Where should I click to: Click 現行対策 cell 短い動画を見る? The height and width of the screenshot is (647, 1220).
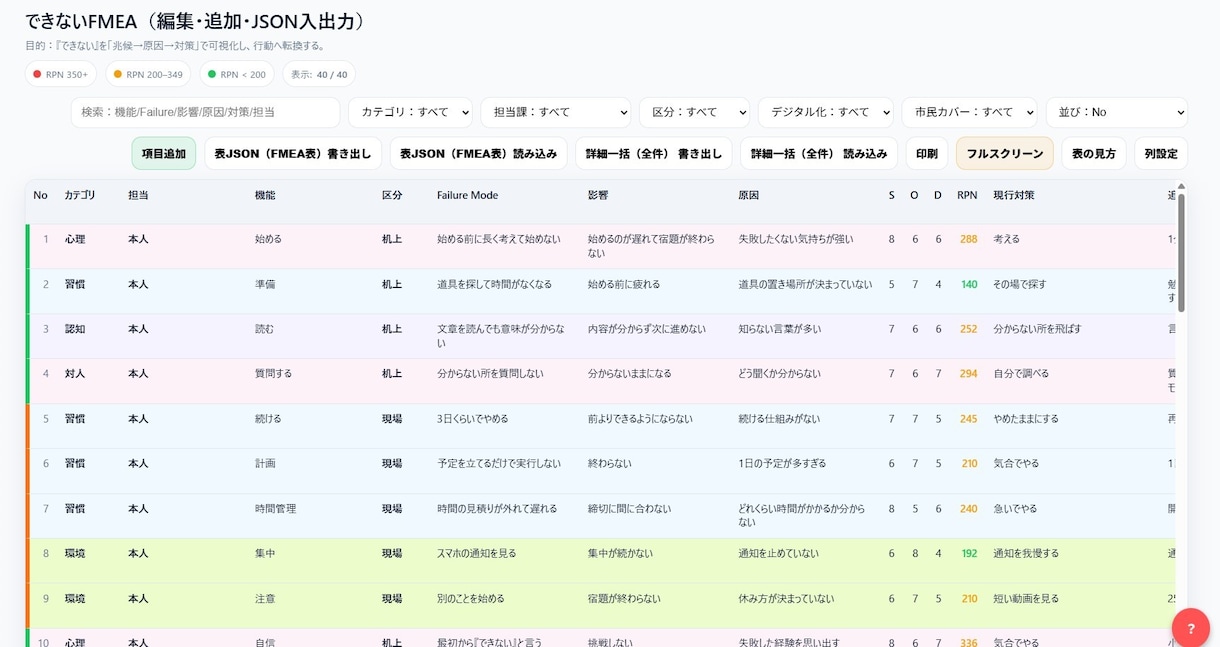tap(1026, 599)
